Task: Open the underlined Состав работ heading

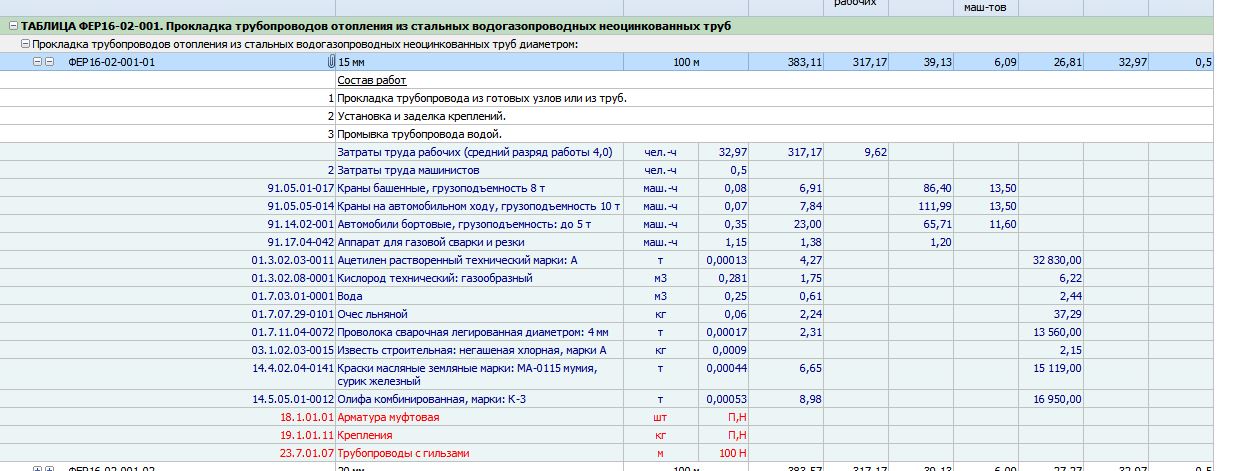Action: pos(372,80)
